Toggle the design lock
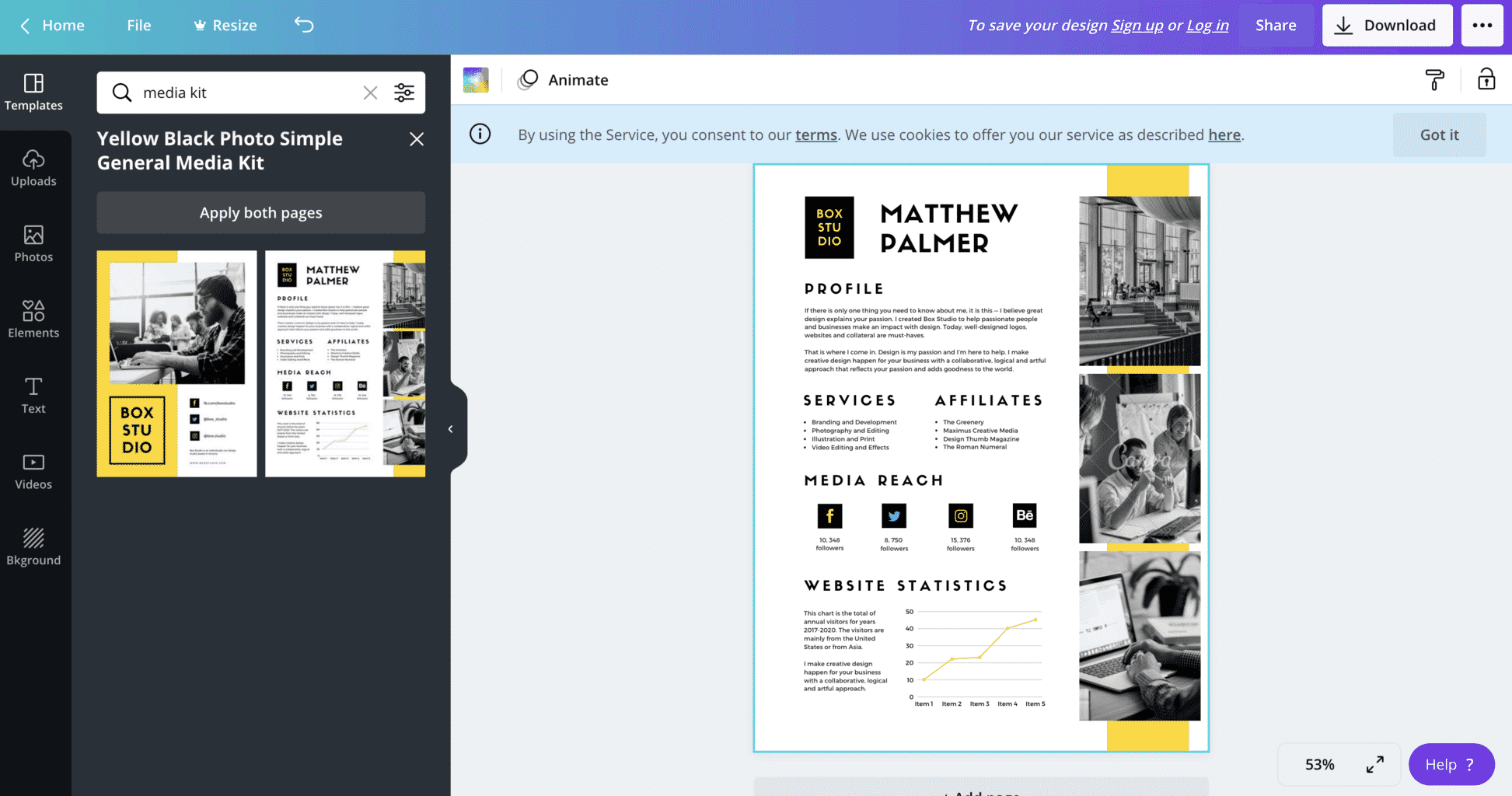This screenshot has width=1512, height=796. click(1486, 79)
